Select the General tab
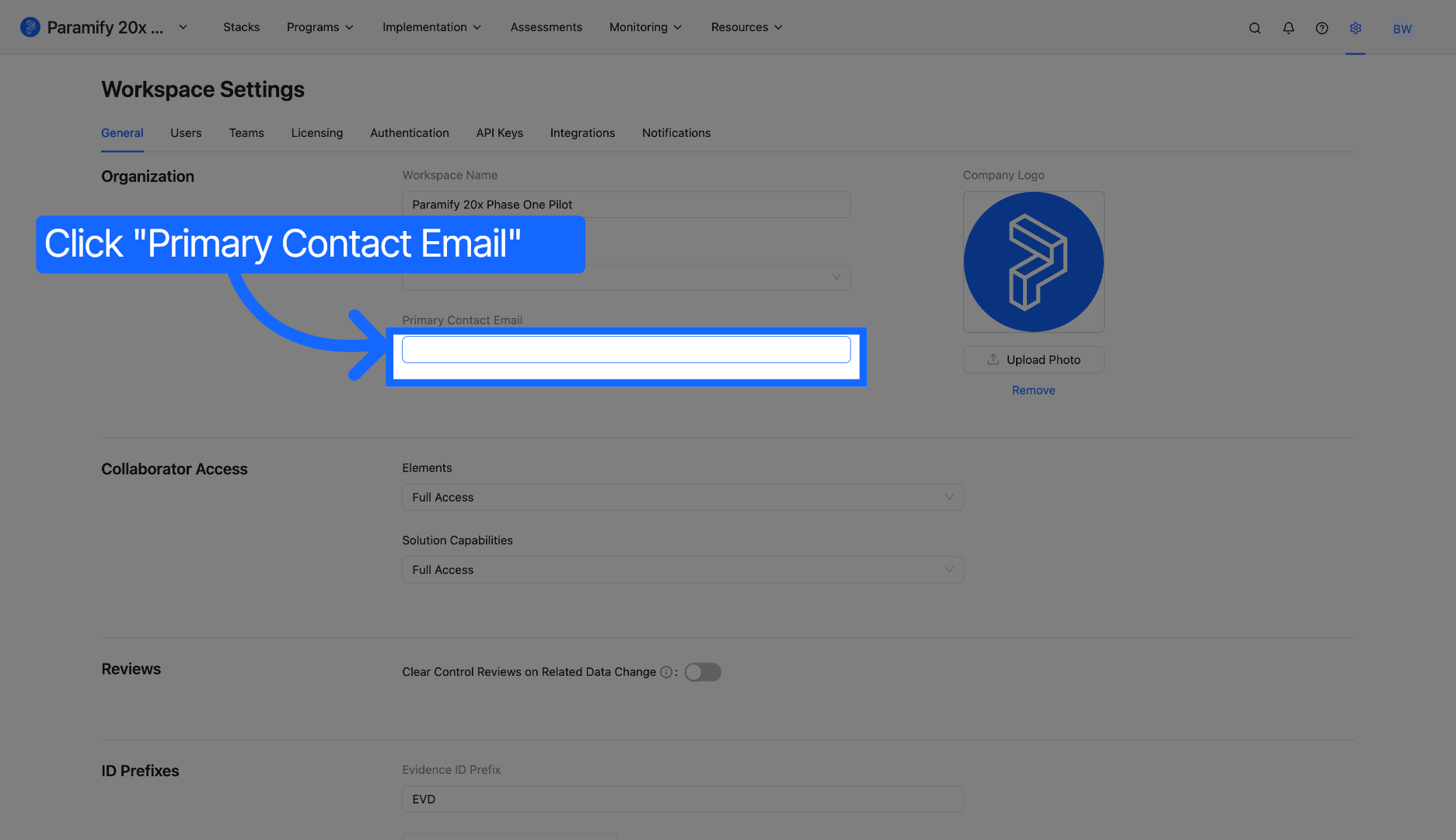 [122, 133]
